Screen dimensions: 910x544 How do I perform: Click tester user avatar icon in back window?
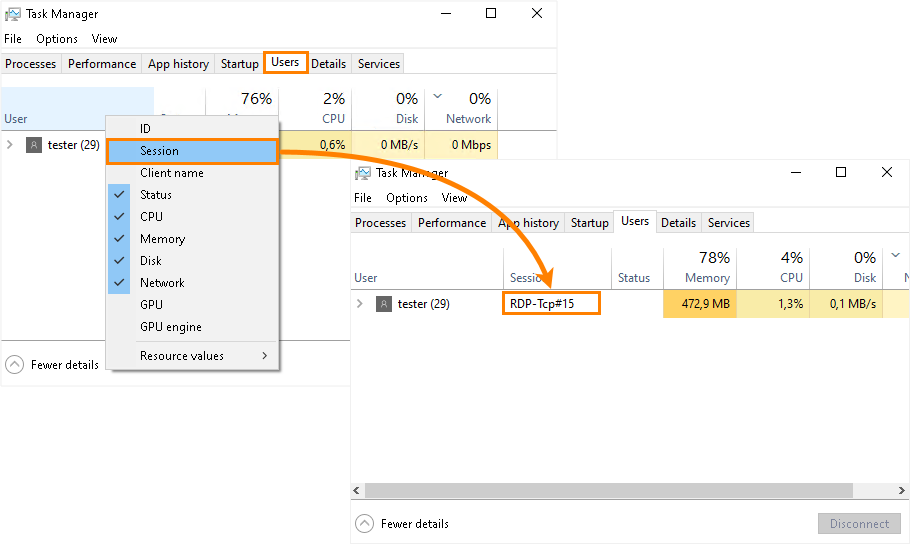coord(34,145)
